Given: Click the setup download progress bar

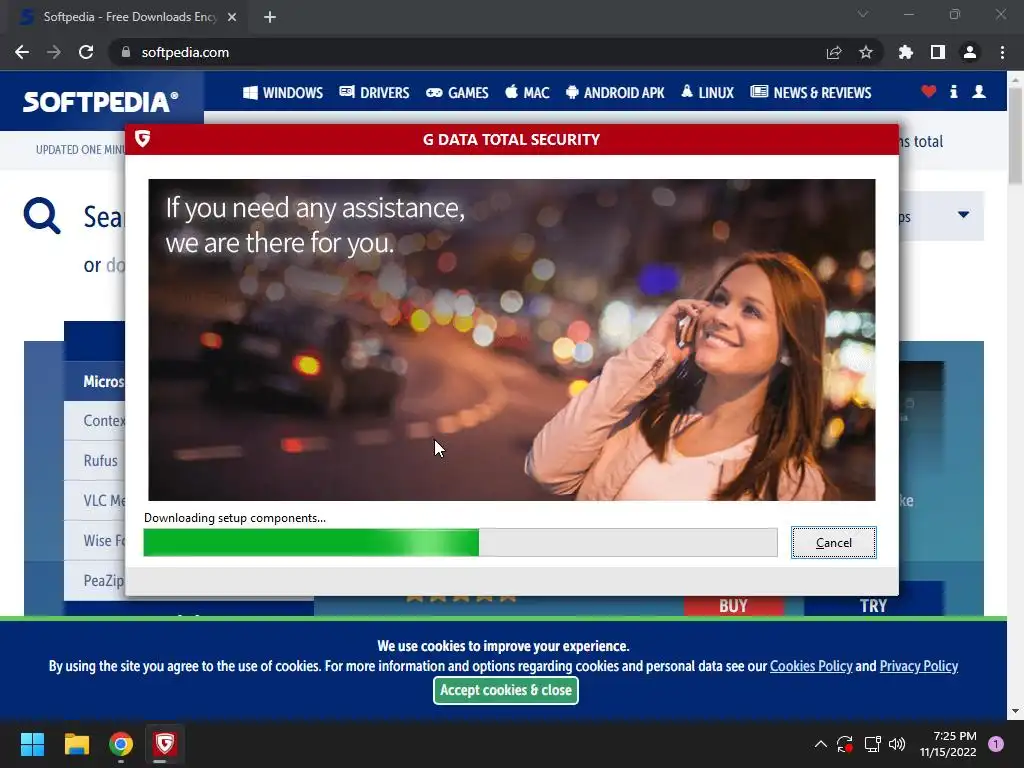Looking at the screenshot, I should click(x=460, y=543).
